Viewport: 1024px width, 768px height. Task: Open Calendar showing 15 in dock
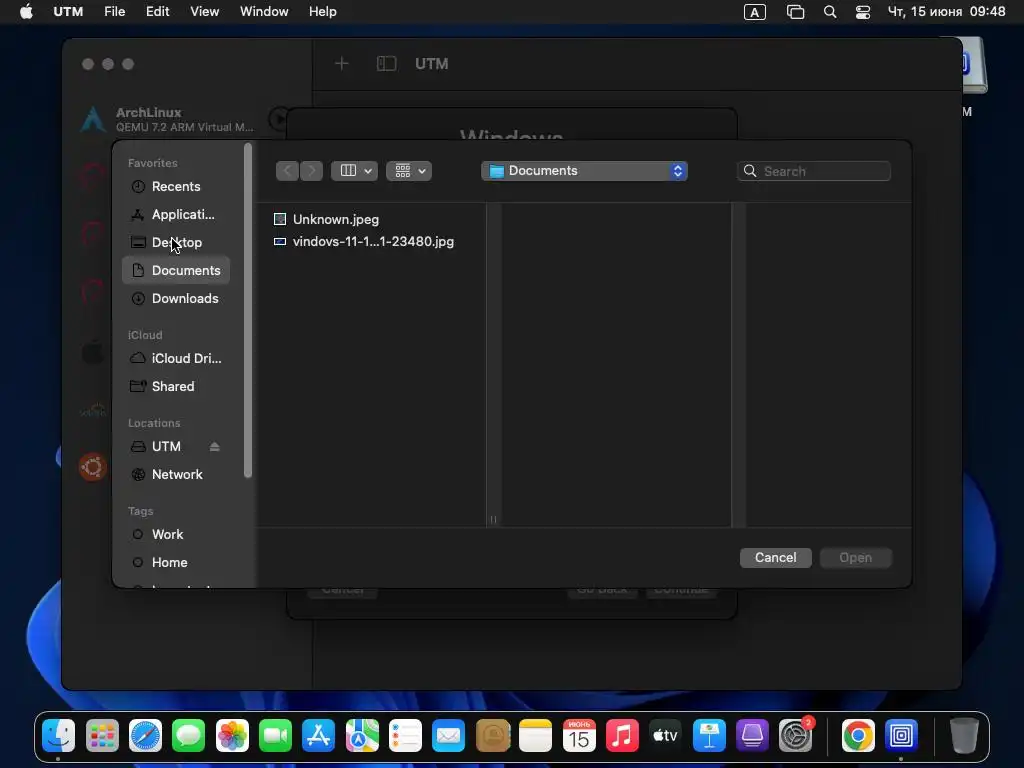[x=579, y=736]
